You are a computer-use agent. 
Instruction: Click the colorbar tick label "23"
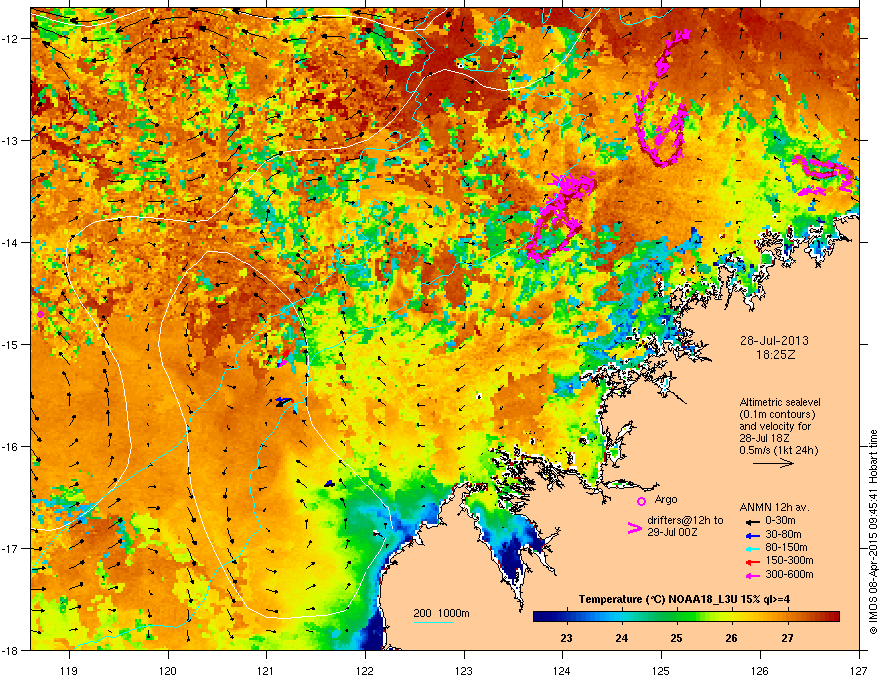(x=566, y=638)
